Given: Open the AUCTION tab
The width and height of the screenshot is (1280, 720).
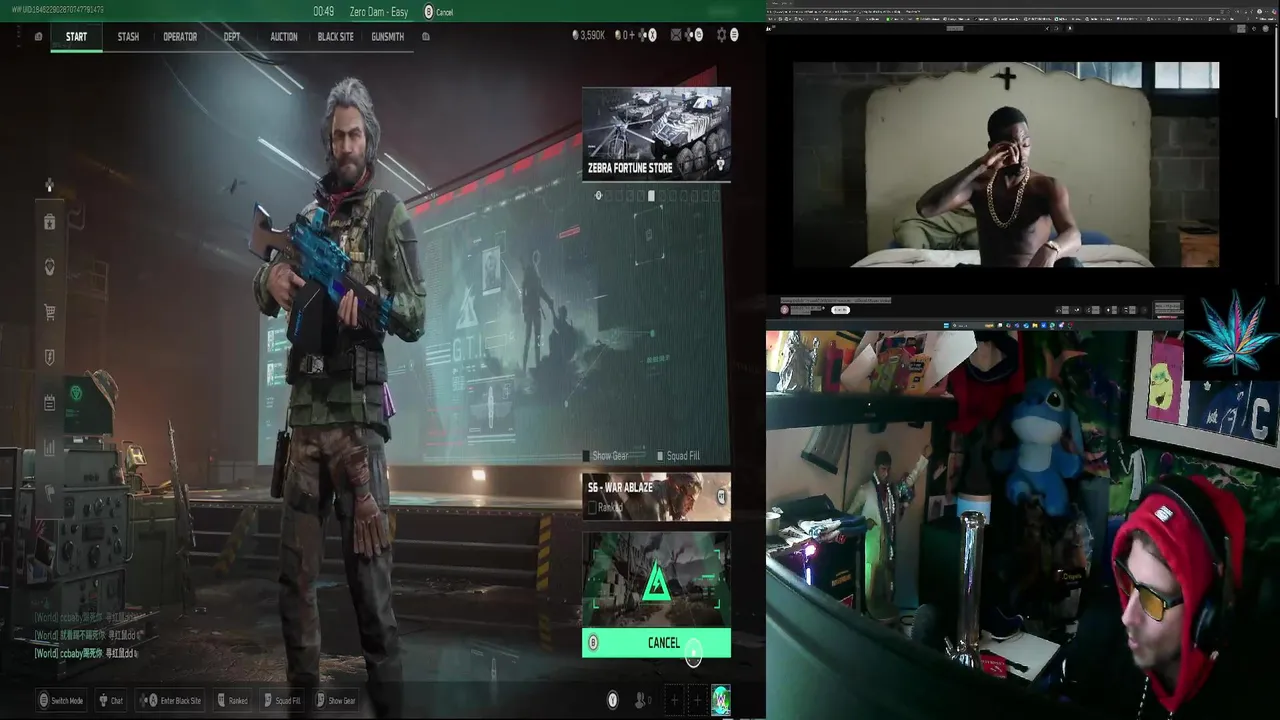Looking at the screenshot, I should tap(284, 37).
